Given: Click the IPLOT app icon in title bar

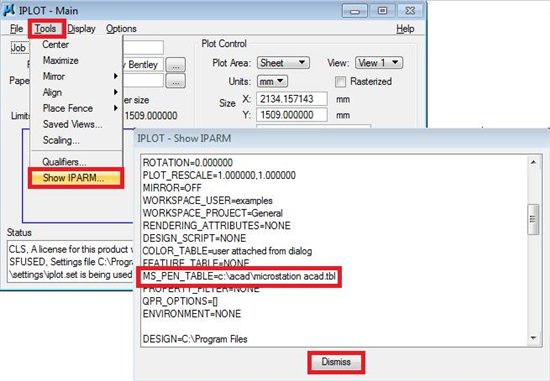Looking at the screenshot, I should pyautogui.click(x=9, y=10).
